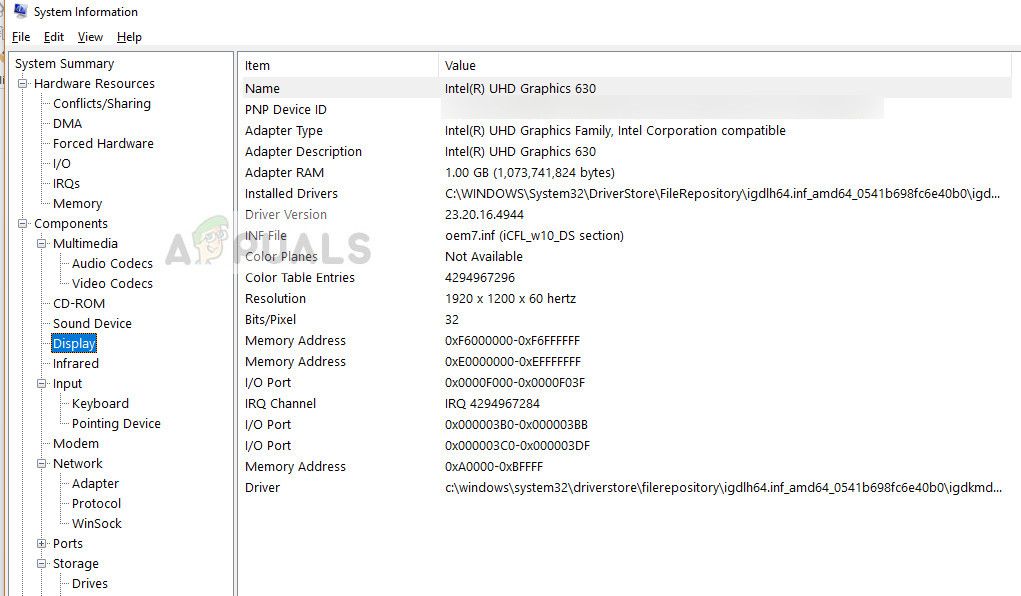This screenshot has height=596, width=1021.
Task: Open the File menu
Action: (21, 37)
